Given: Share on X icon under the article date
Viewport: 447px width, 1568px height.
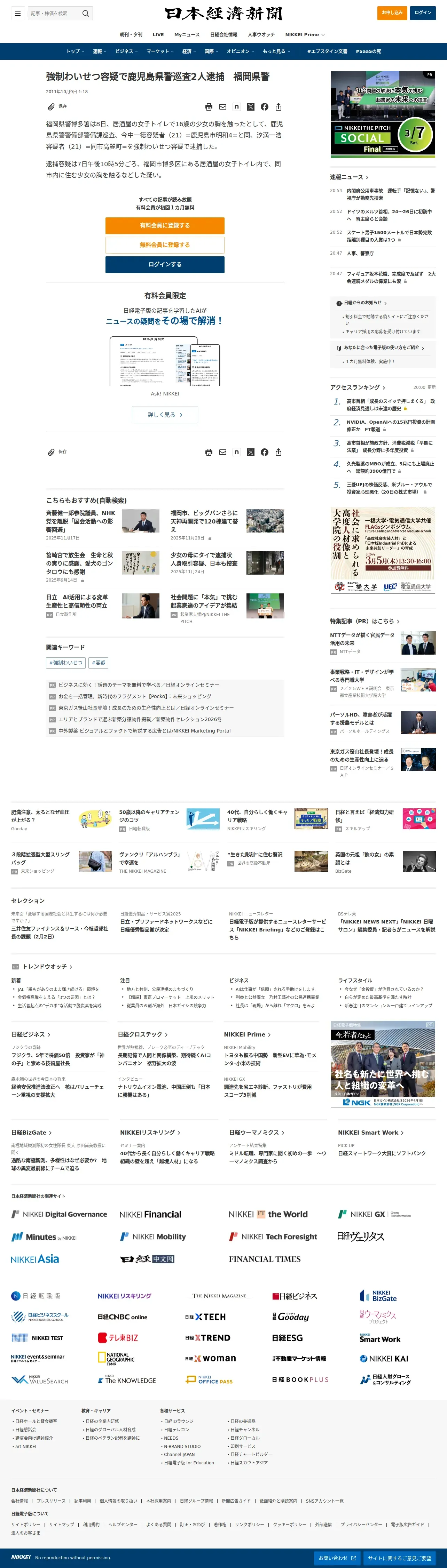Looking at the screenshot, I should (250, 107).
